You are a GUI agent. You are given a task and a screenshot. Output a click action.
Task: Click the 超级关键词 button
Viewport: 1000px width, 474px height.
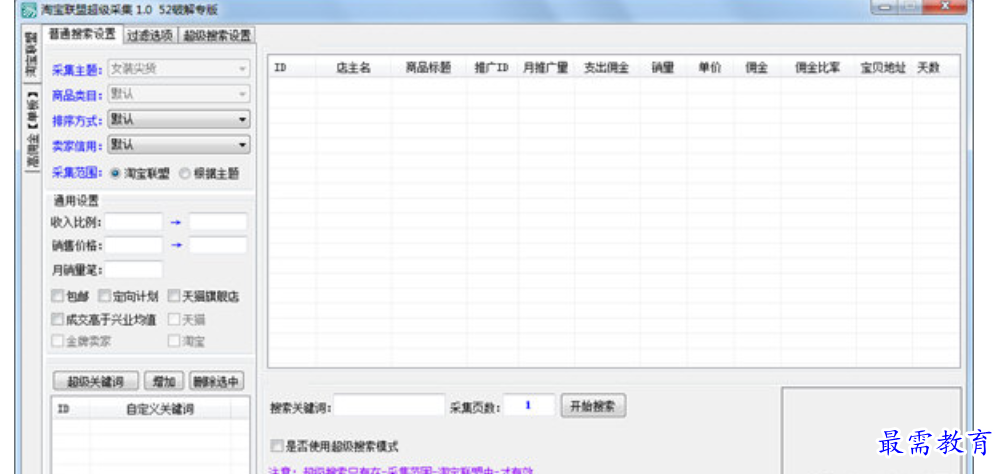pyautogui.click(x=96, y=381)
